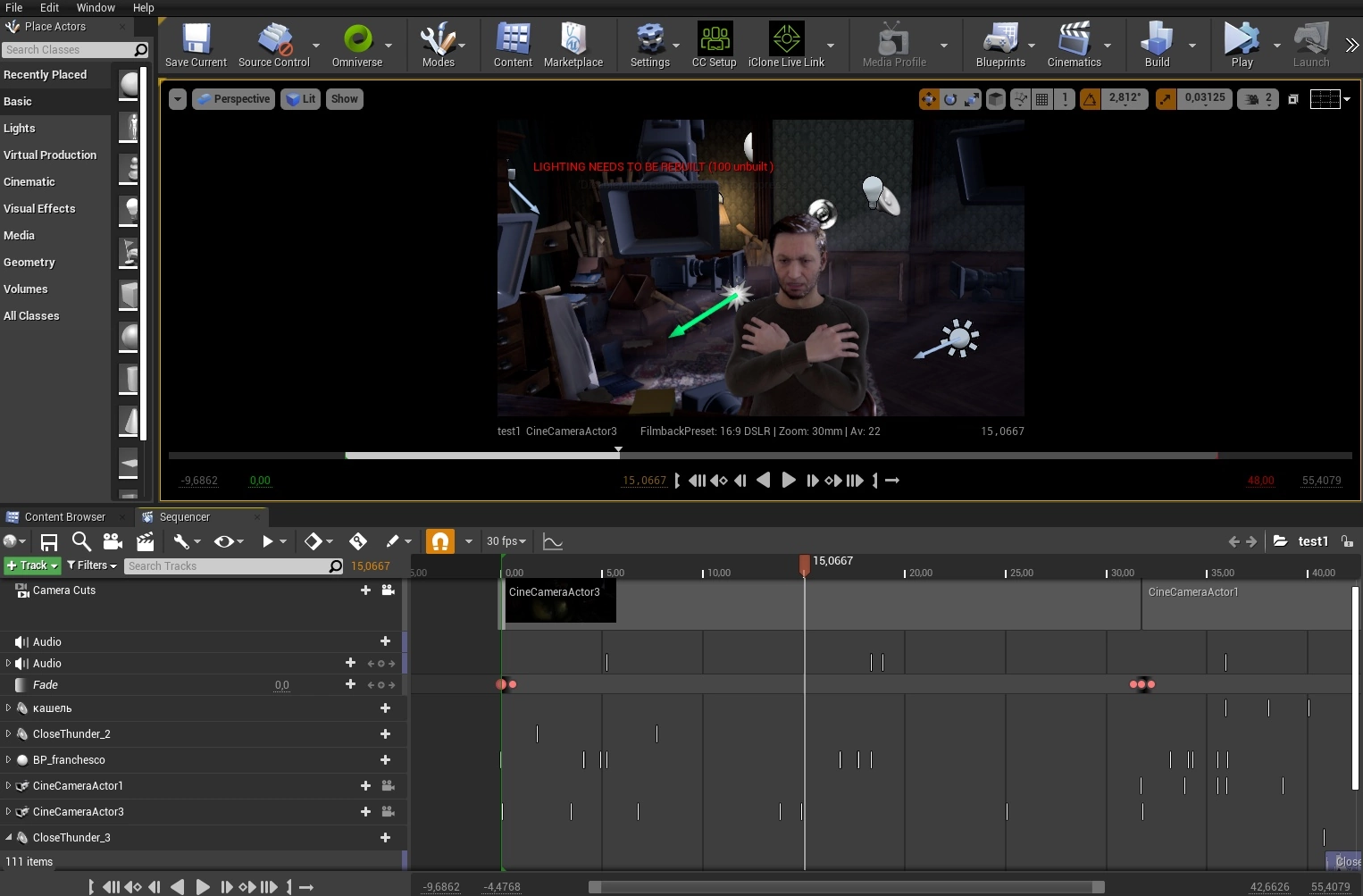
Task: Navigate back with the Sequencer left arrow
Action: coord(1233,541)
